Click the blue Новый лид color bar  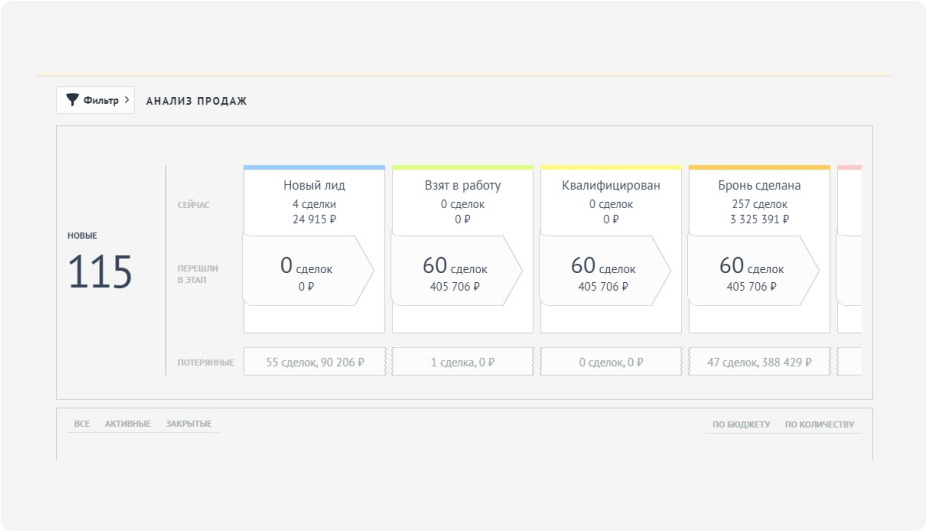pos(314,168)
